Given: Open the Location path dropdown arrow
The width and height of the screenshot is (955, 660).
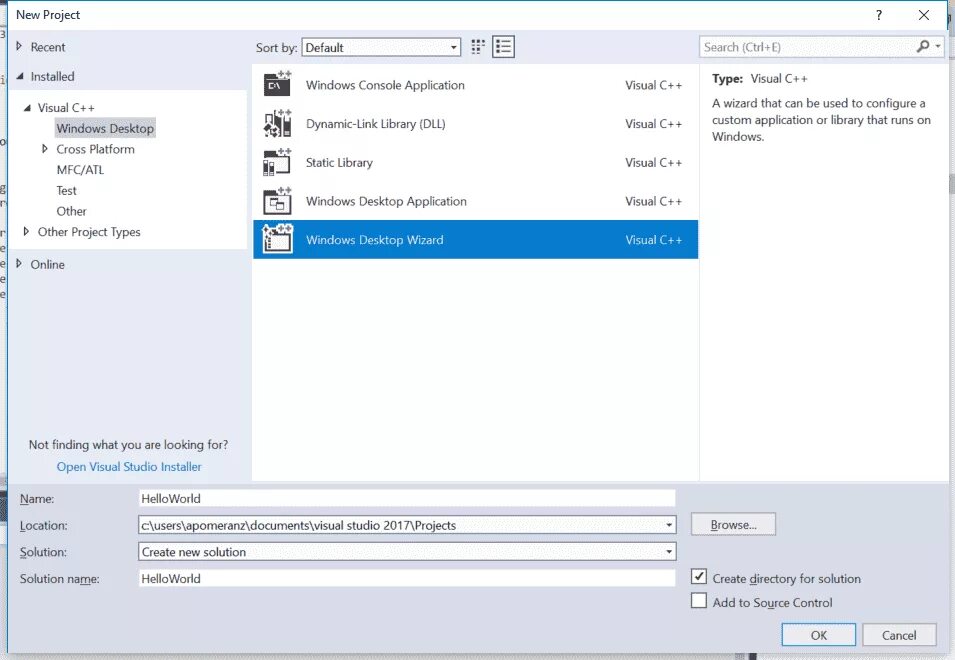Looking at the screenshot, I should (x=669, y=525).
